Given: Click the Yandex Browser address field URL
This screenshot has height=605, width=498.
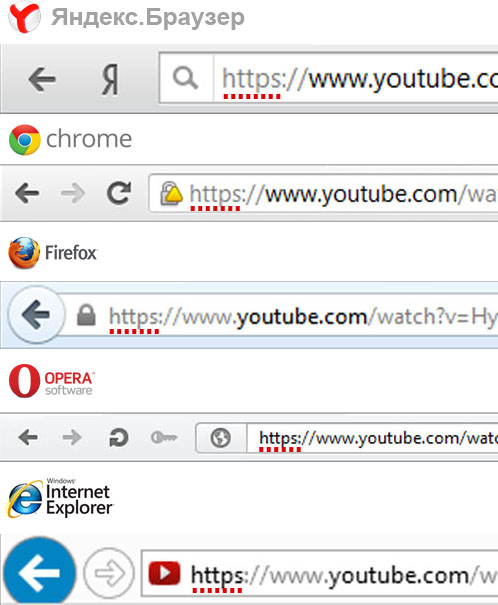Looking at the screenshot, I should (x=359, y=79).
